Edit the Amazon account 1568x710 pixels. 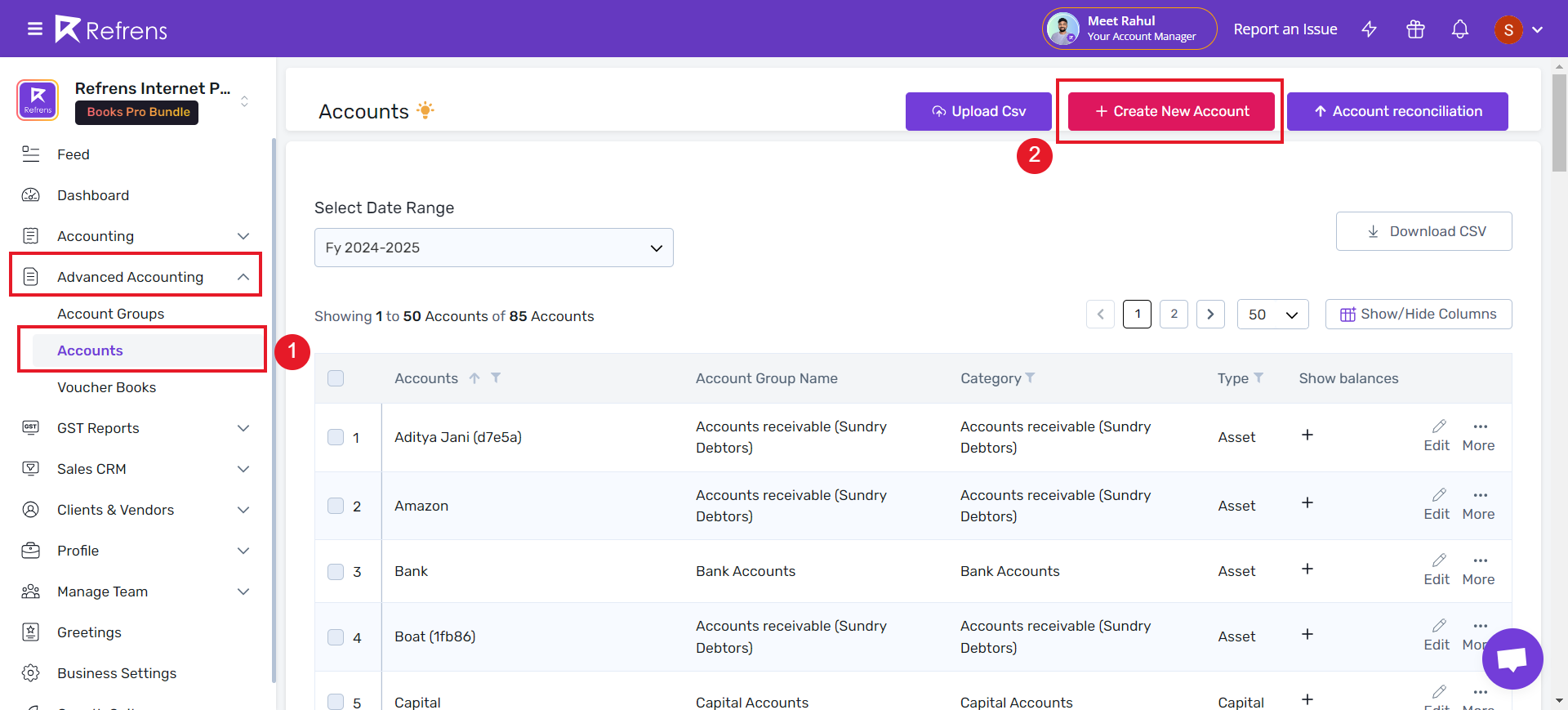point(1437,505)
